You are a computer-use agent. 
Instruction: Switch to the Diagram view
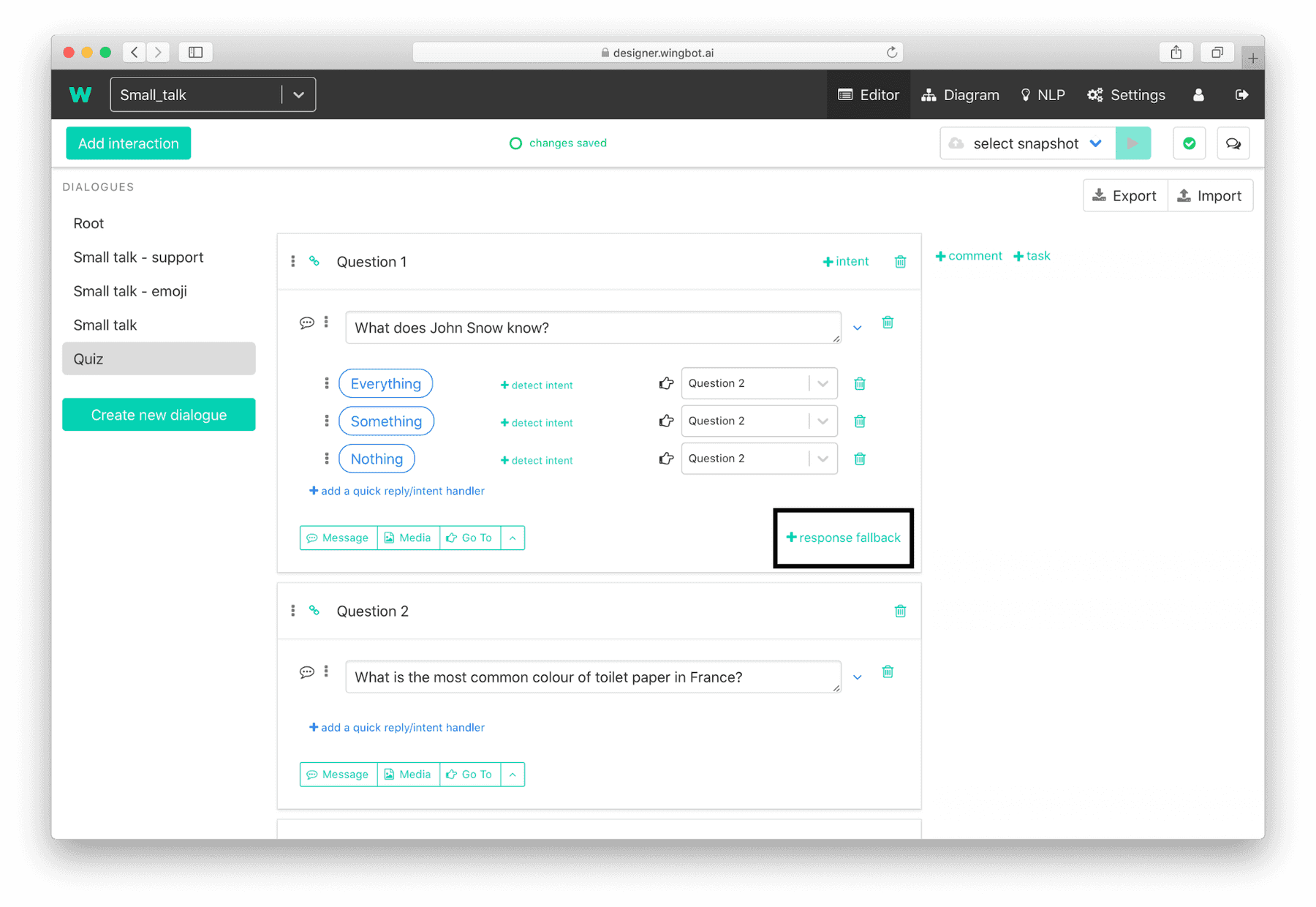click(960, 95)
